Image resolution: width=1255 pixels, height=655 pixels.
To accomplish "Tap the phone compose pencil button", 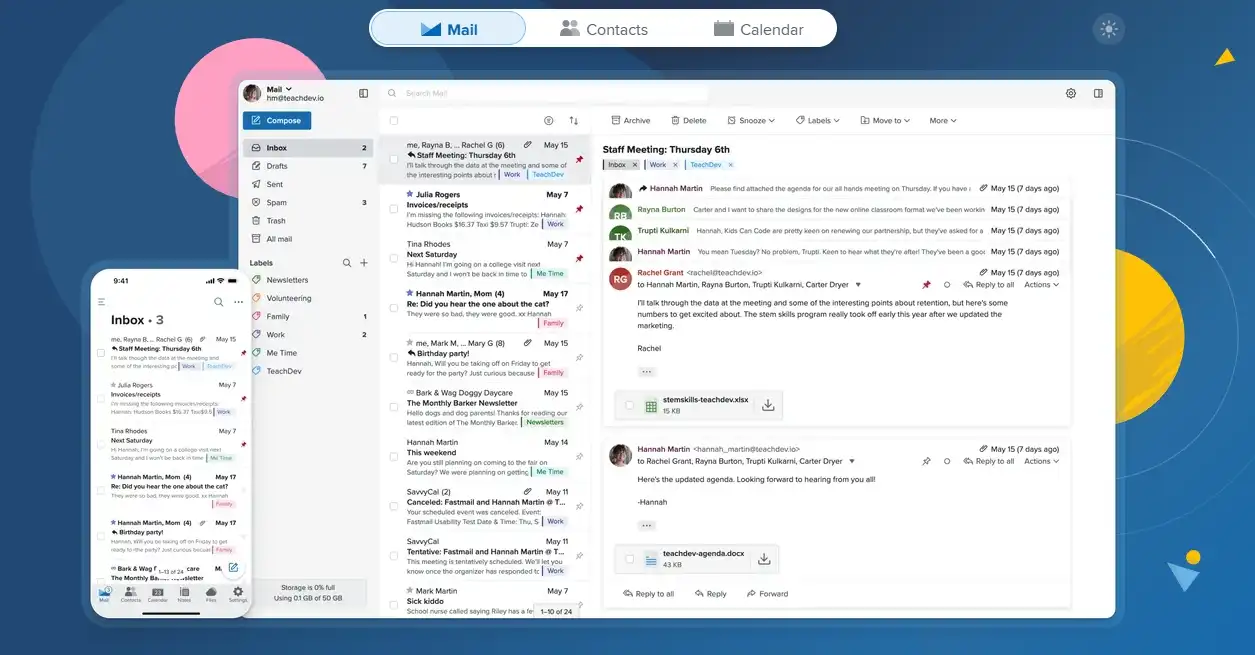I will tap(233, 567).
